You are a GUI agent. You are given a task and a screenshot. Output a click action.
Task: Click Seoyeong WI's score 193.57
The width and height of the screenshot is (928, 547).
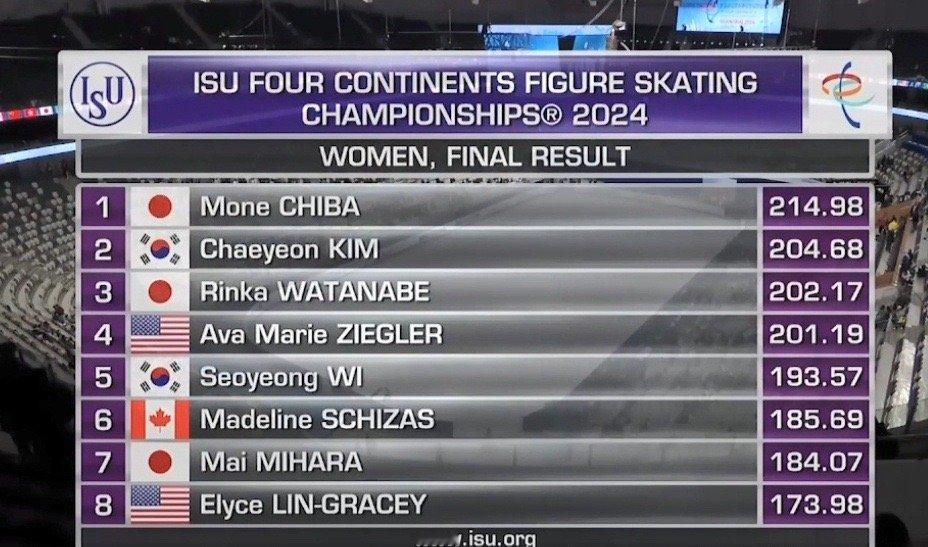click(x=816, y=377)
